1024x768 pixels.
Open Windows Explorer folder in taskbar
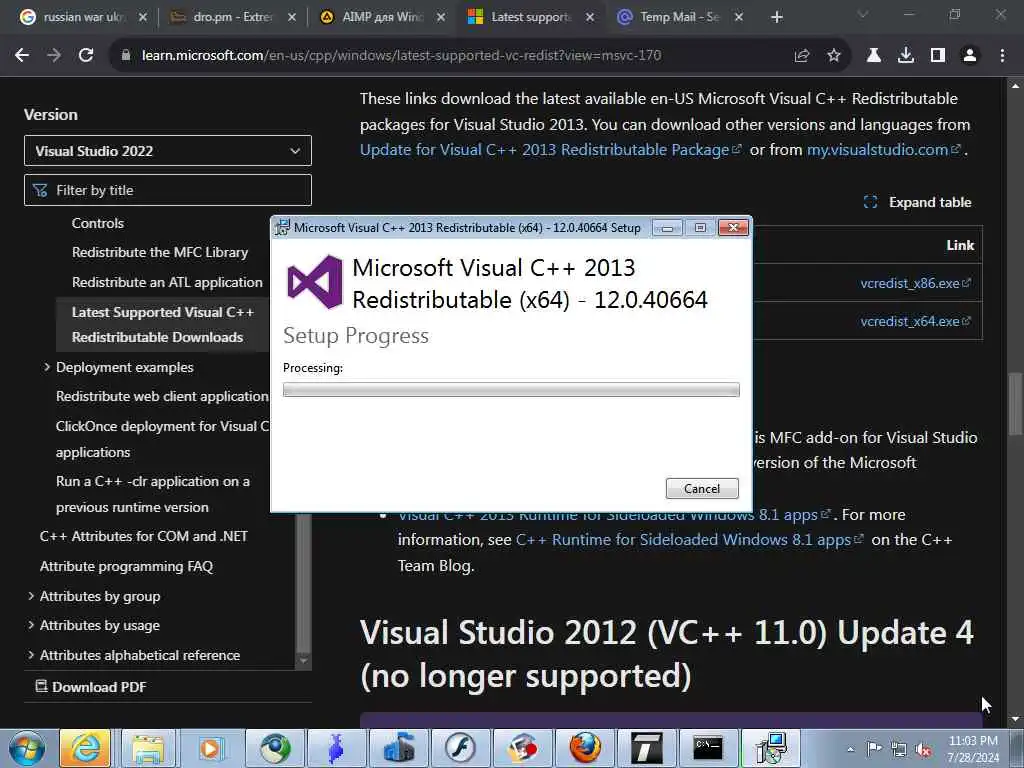click(148, 748)
